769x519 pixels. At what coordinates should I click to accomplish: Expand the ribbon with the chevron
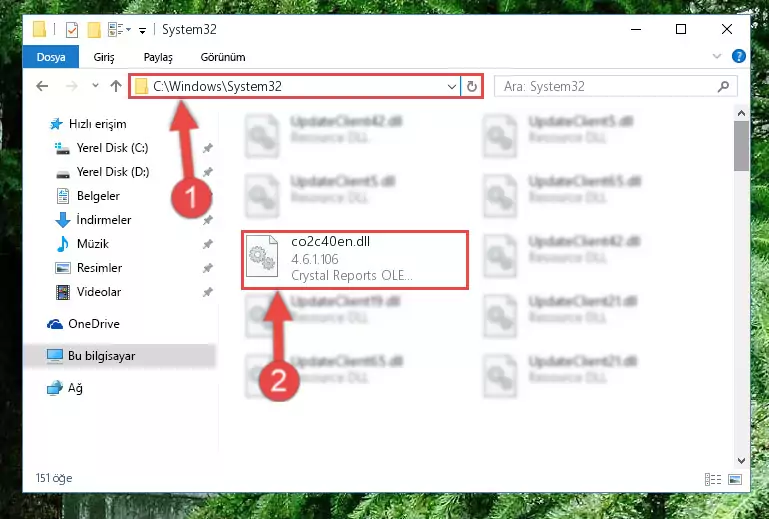click(717, 56)
